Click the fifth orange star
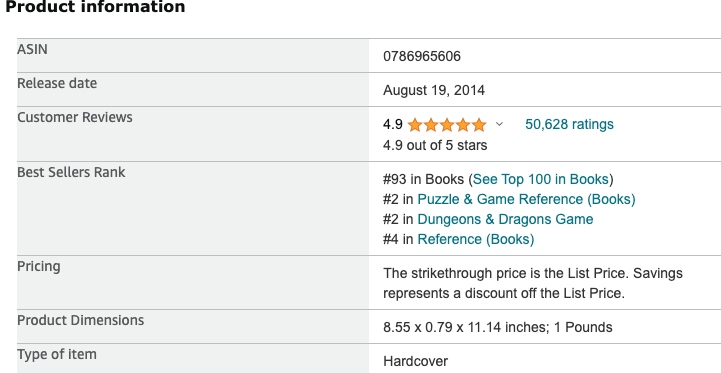This screenshot has width=721, height=373. point(479,125)
